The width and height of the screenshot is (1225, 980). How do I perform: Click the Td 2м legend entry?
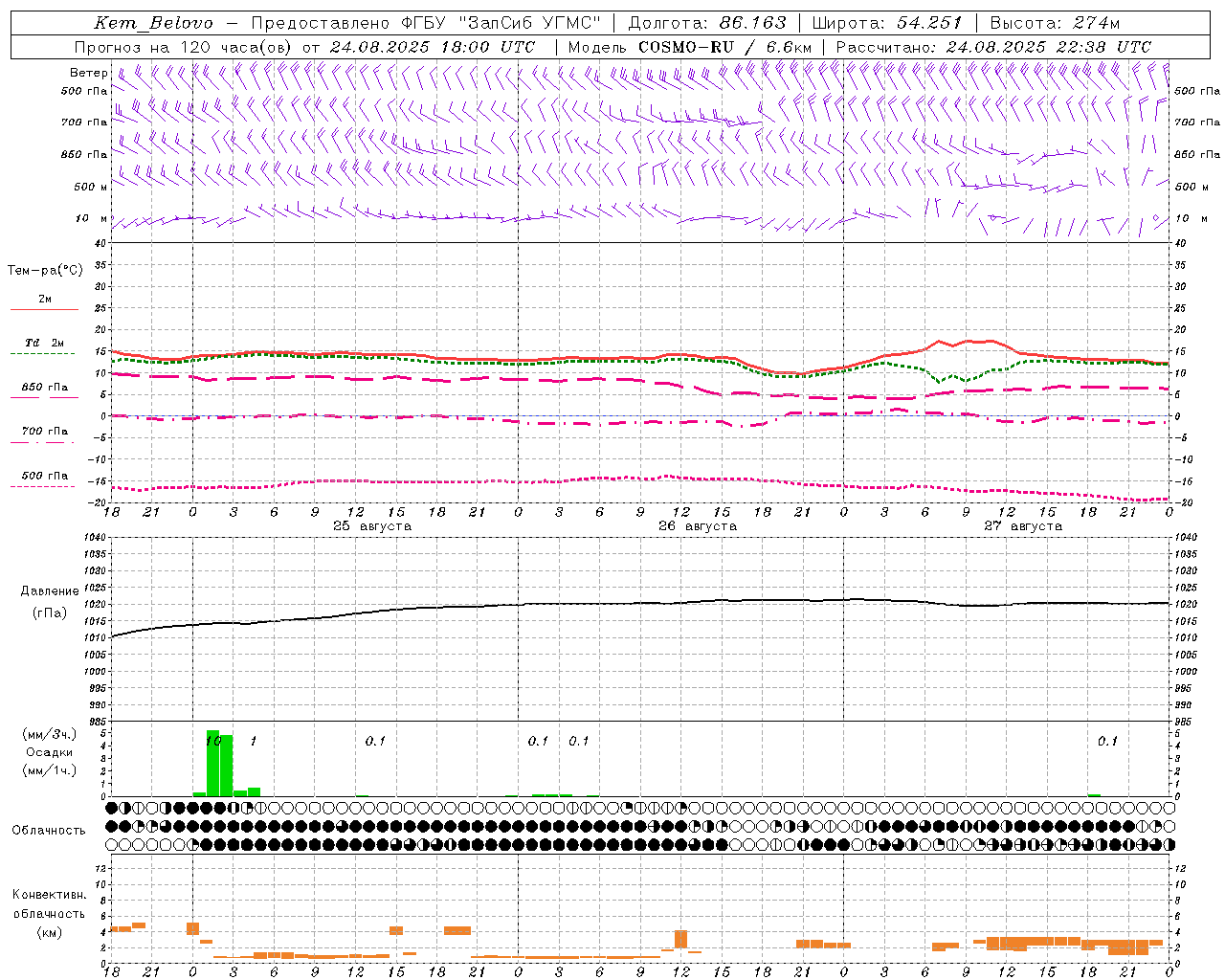44,343
